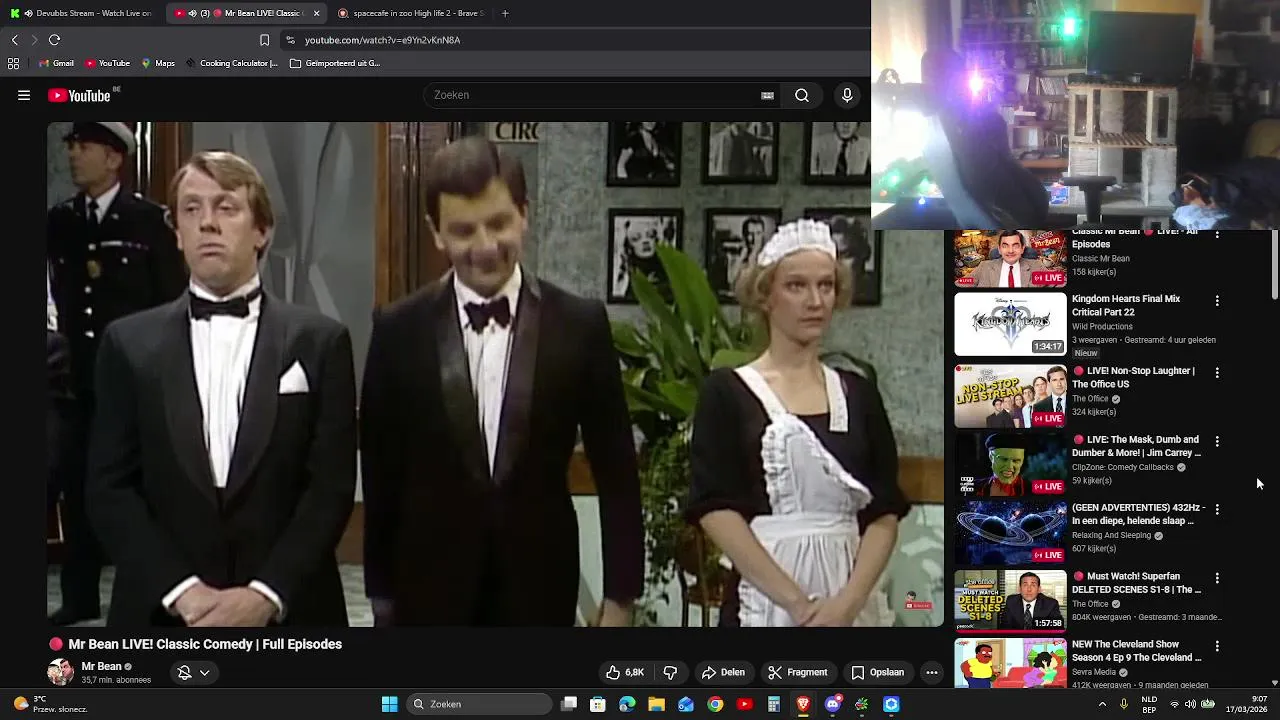Open NEW The Cleveland Show video title
The width and height of the screenshot is (1280, 720).
tap(1137, 651)
